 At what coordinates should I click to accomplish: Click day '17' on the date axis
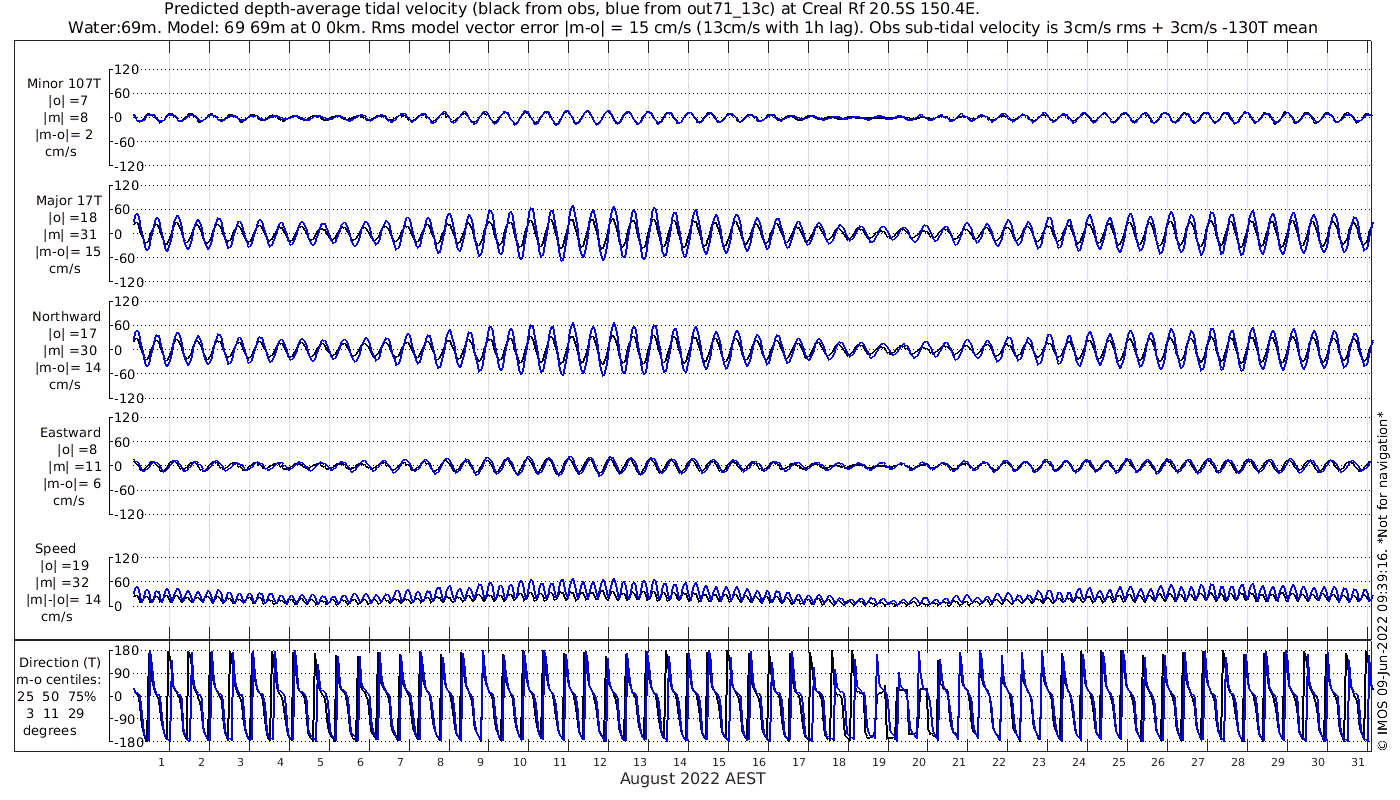(799, 762)
